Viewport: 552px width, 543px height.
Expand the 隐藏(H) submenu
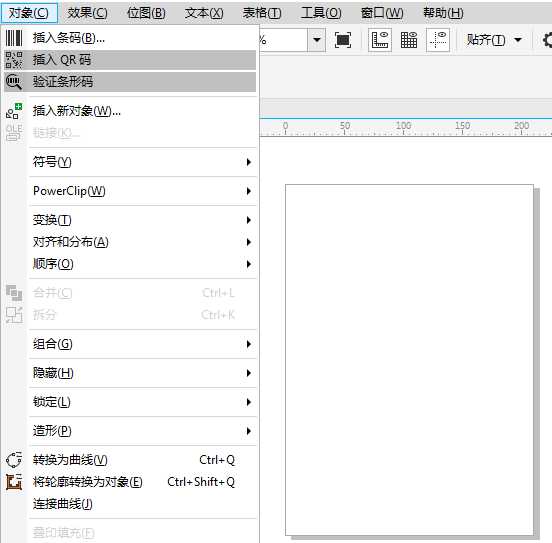pyautogui.click(x=130, y=373)
